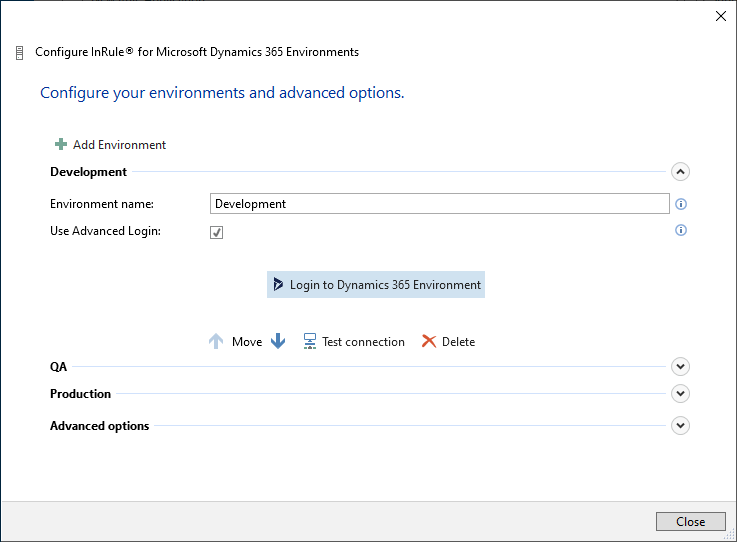Toggle the Use Advanced Login checkbox
This screenshot has width=737, height=542.
point(216,232)
